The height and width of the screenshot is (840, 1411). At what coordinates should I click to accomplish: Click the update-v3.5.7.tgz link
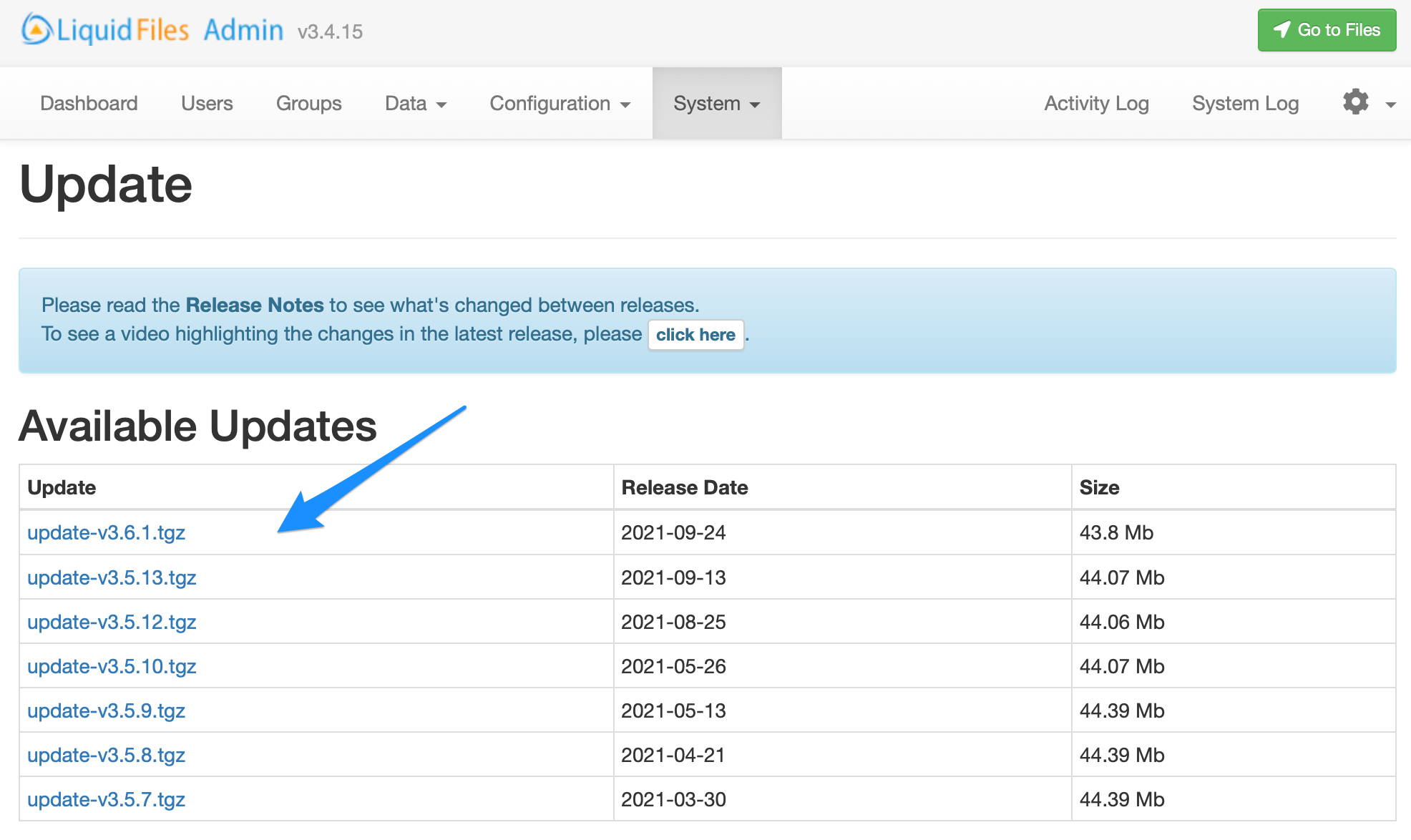click(106, 799)
